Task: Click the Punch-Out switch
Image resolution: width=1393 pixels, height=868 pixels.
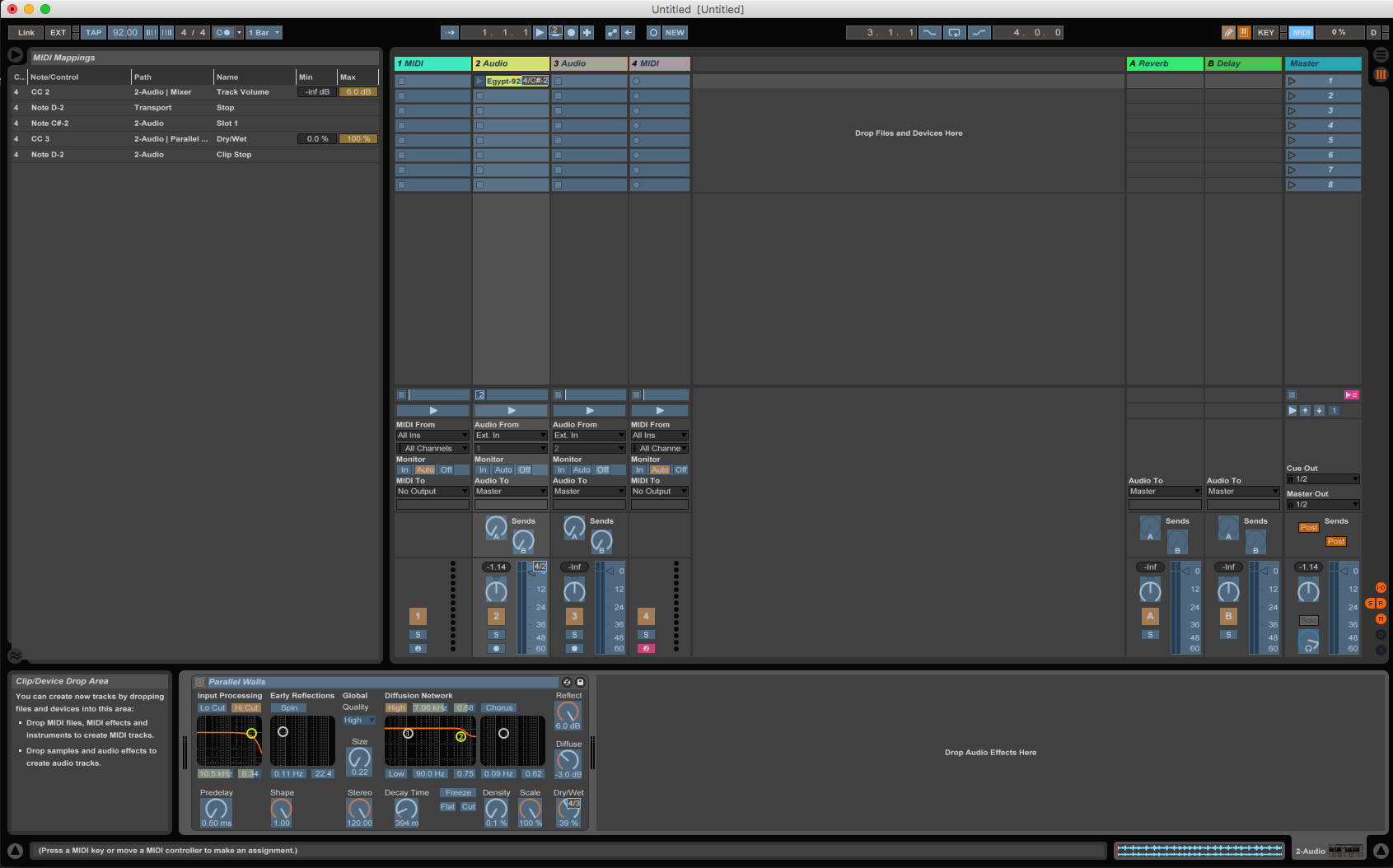Action: coord(979,32)
